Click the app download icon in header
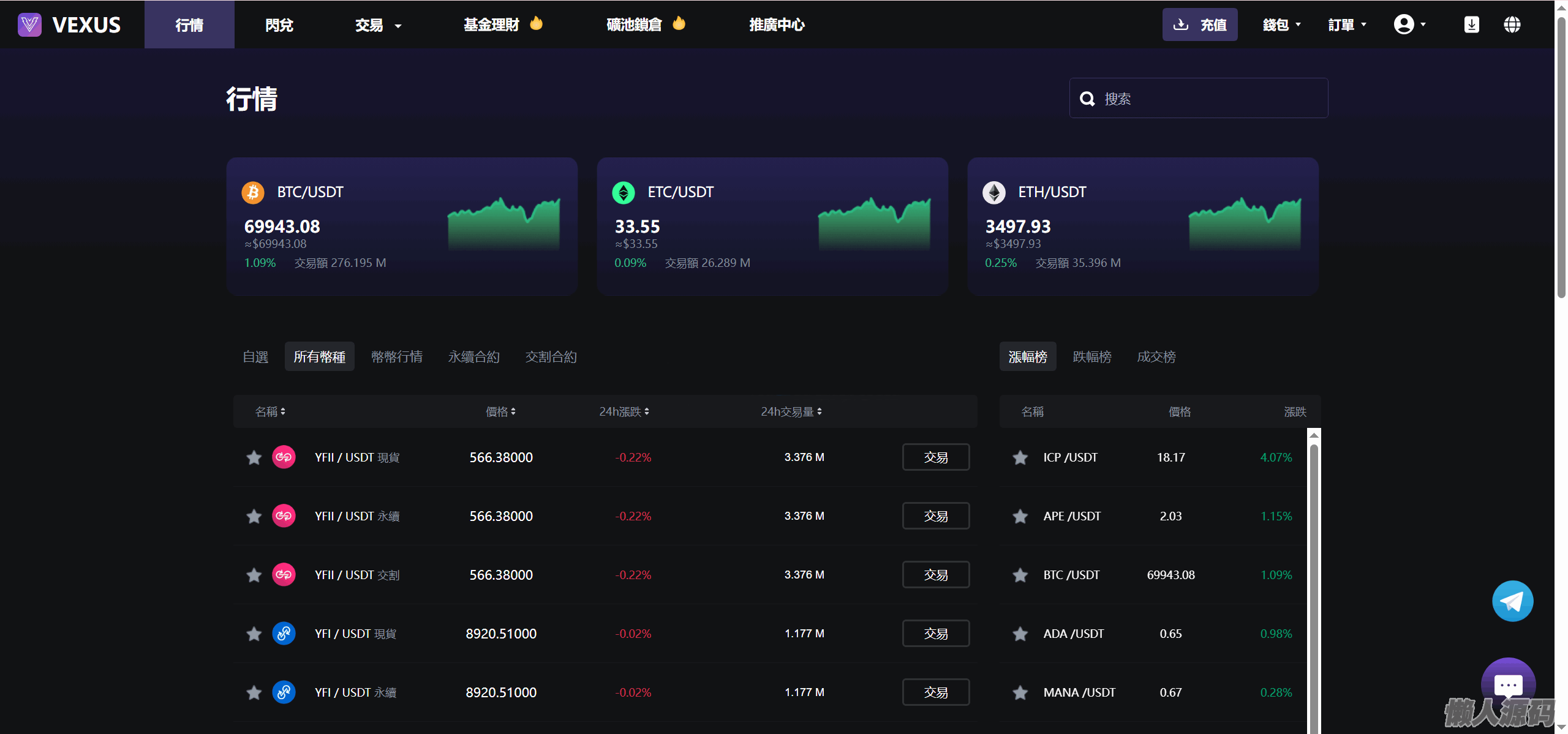 (x=1471, y=24)
